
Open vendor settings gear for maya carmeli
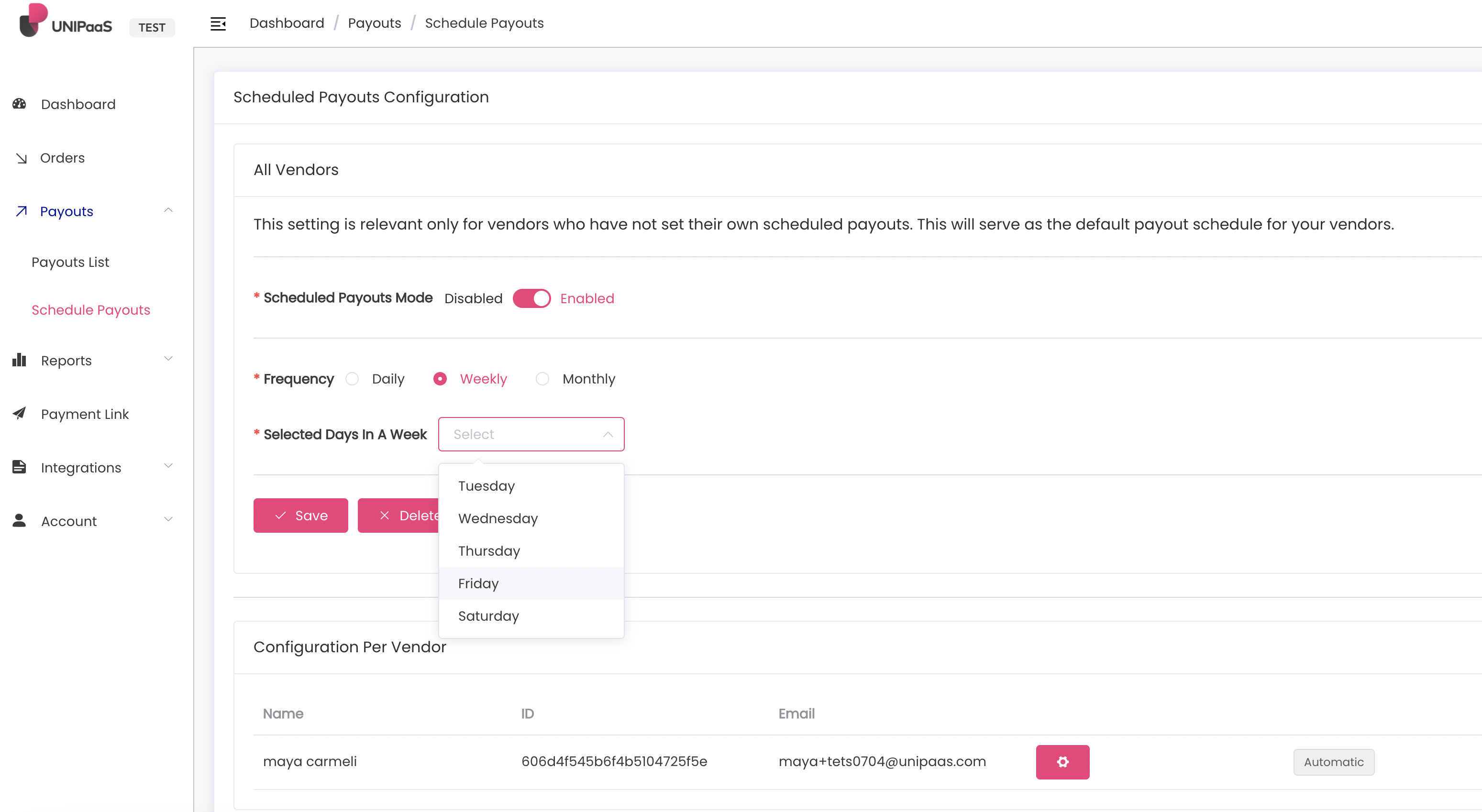(x=1062, y=761)
